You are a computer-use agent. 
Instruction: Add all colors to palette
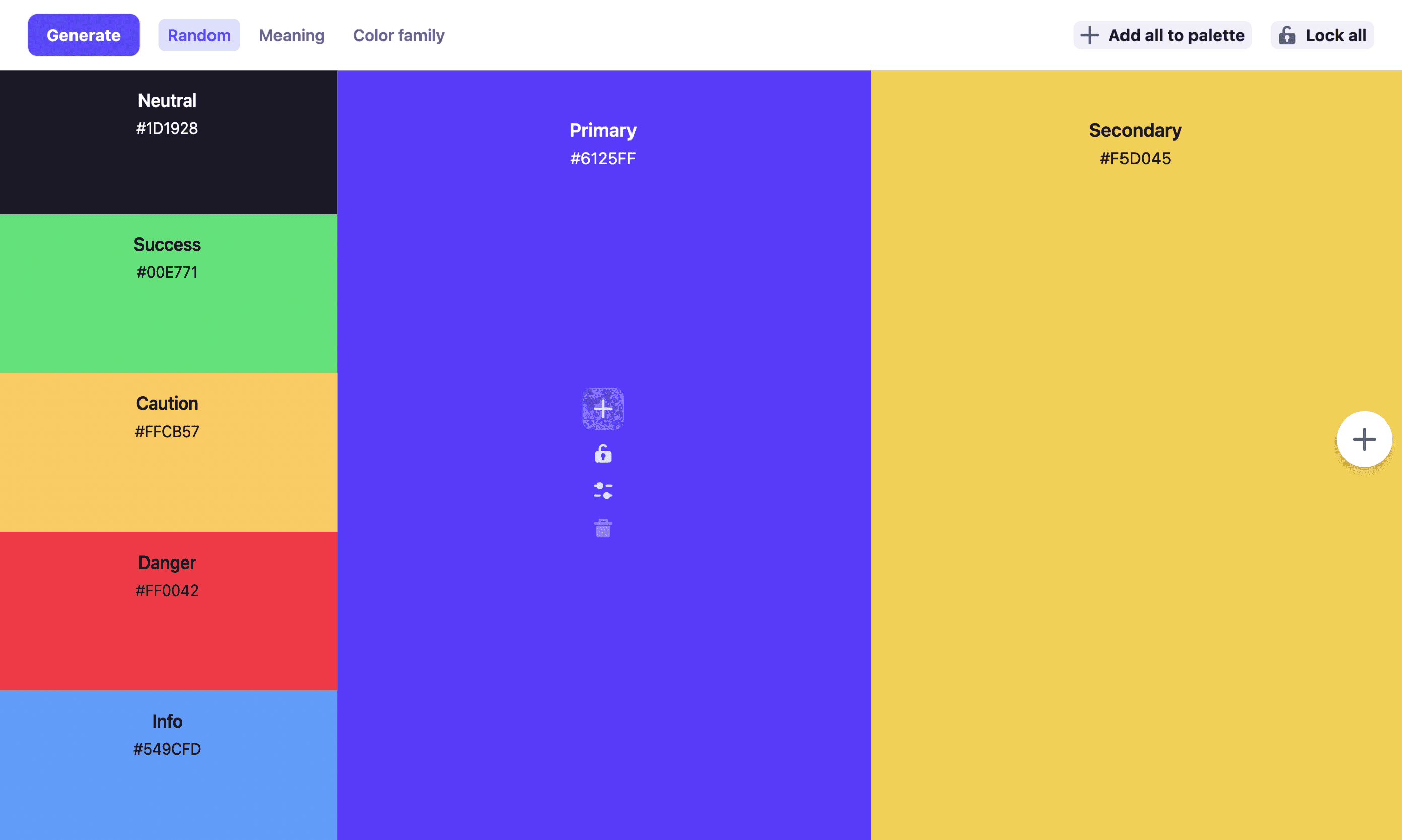click(x=1162, y=35)
